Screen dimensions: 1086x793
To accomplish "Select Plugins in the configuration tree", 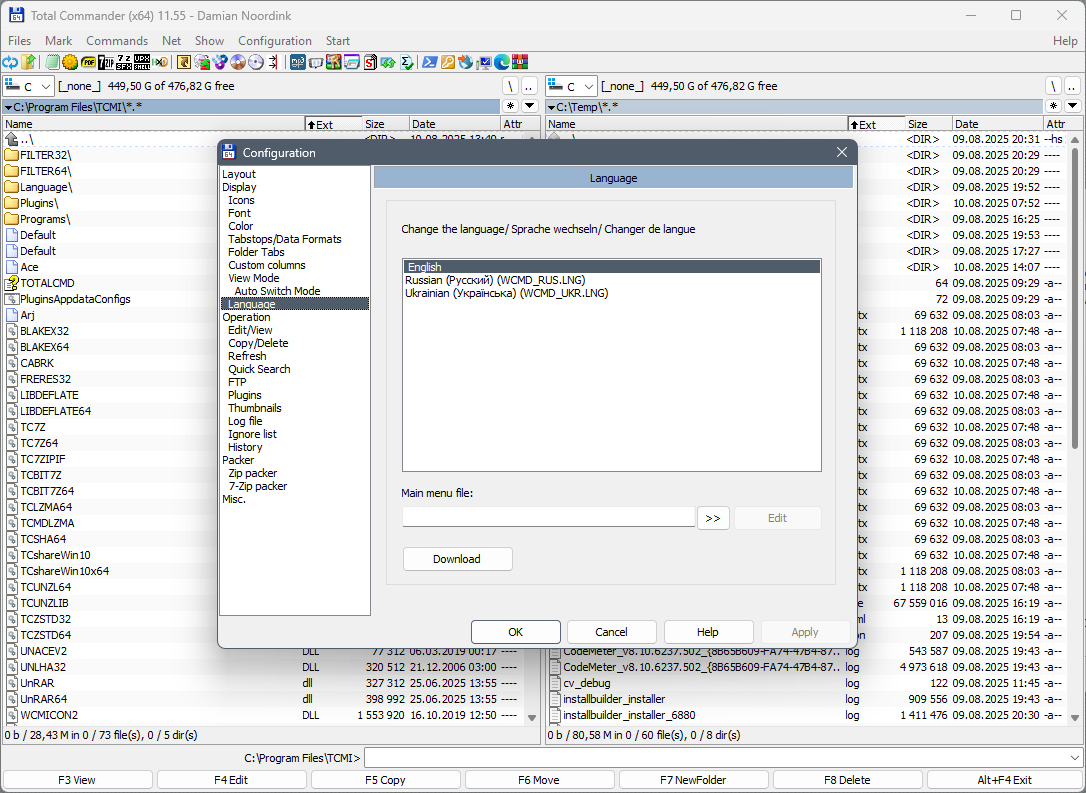I will 245,395.
